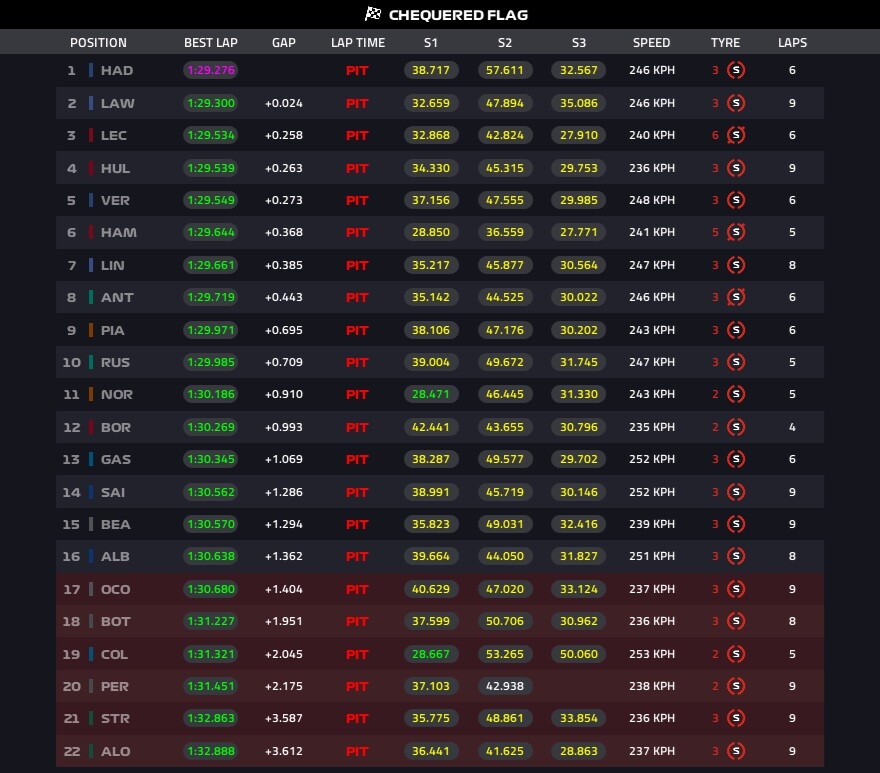The height and width of the screenshot is (773, 880).
Task: Select driver HAD in first position
Action: (117, 71)
